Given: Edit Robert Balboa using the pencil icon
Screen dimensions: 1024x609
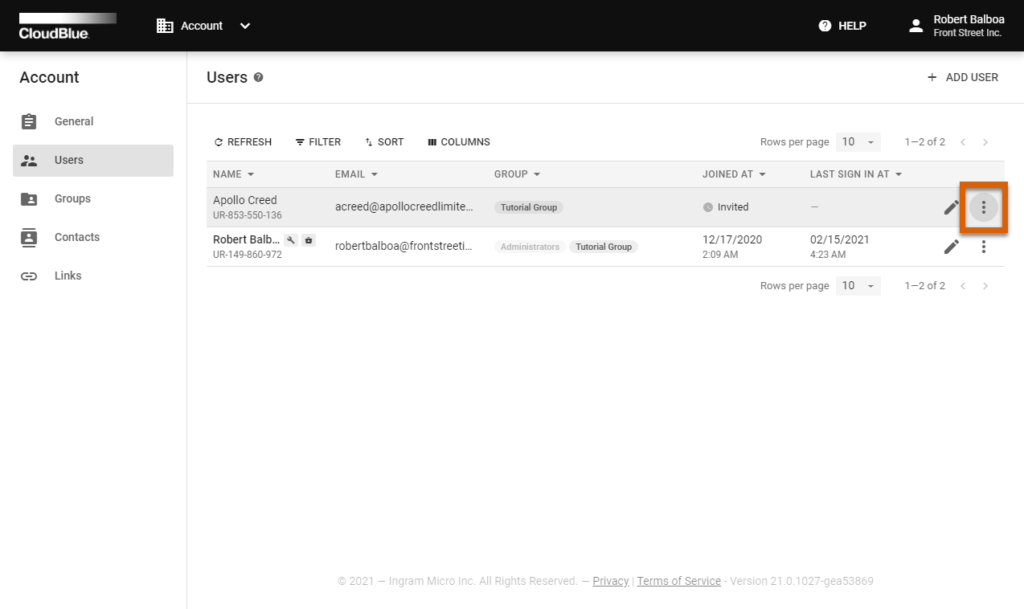Looking at the screenshot, I should (951, 245).
